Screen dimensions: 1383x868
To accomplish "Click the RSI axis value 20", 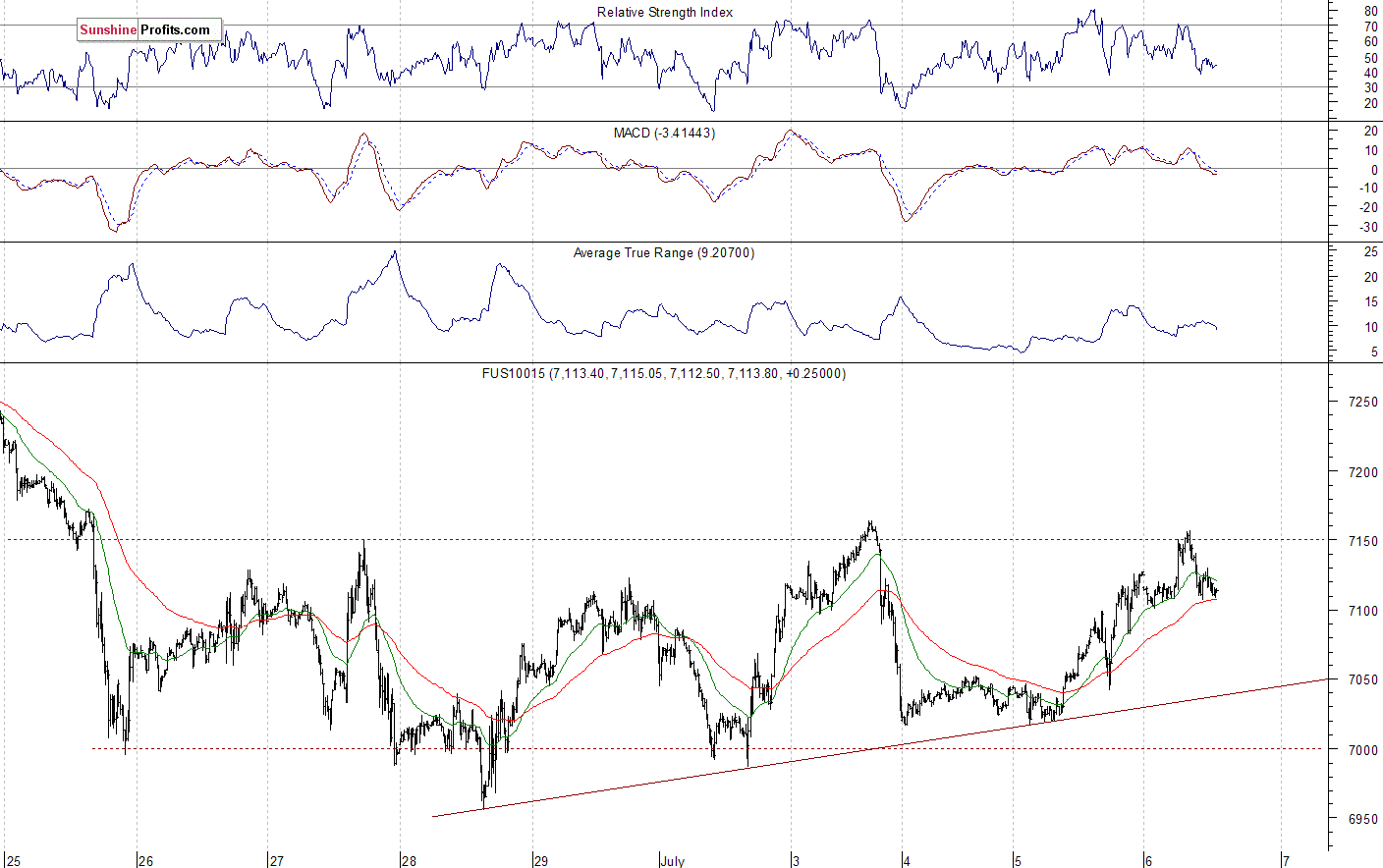I will [x=1370, y=103].
